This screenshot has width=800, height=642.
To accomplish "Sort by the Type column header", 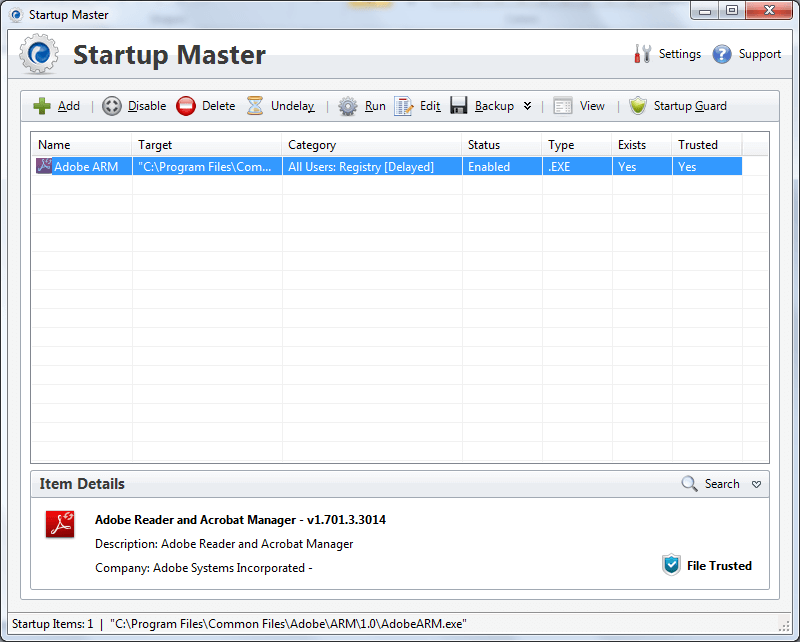I will point(577,144).
